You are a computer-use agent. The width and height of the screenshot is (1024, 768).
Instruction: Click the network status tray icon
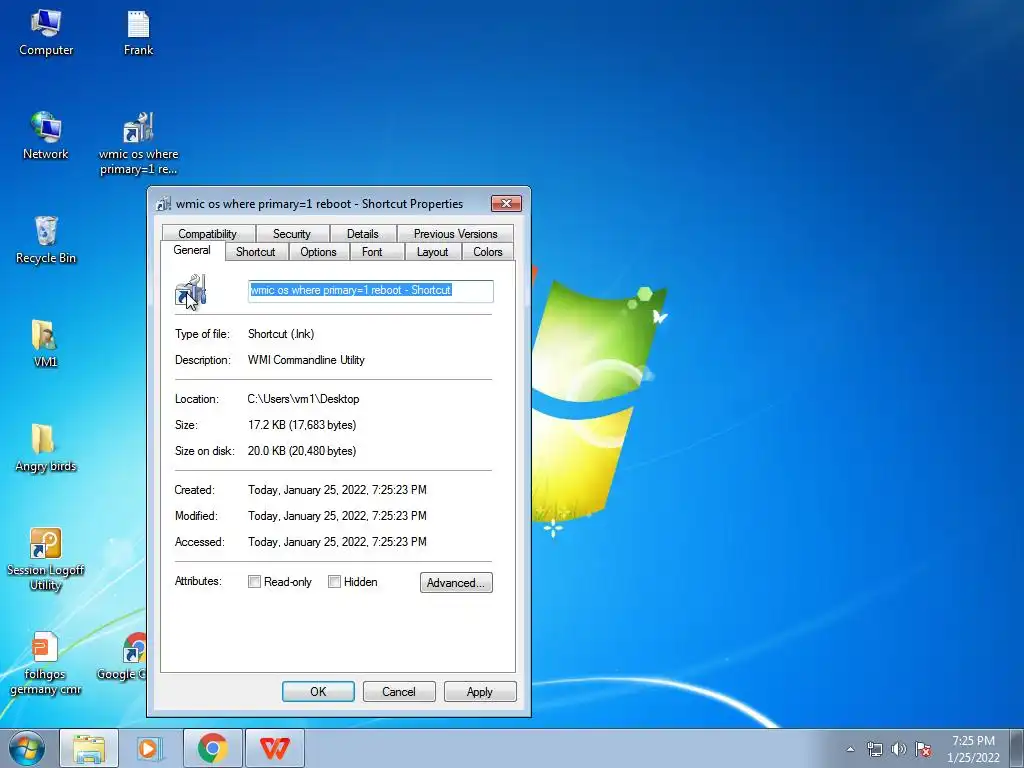pyautogui.click(x=874, y=749)
